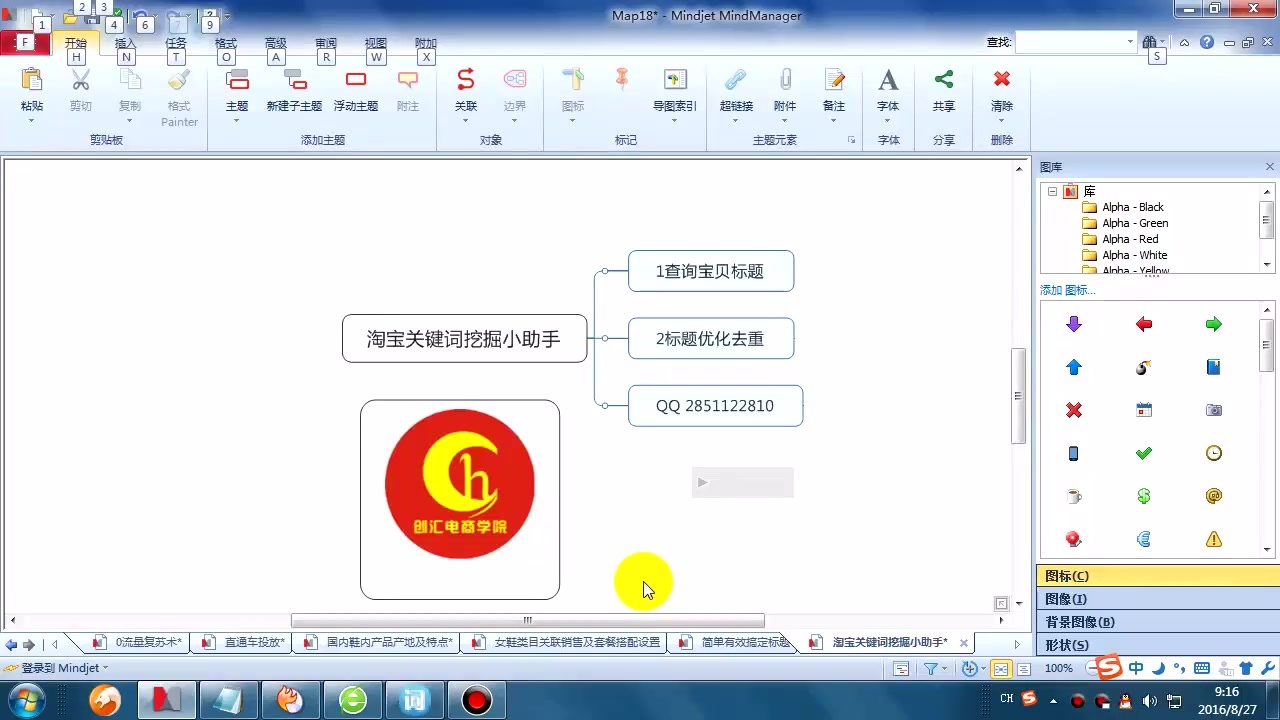The width and height of the screenshot is (1280, 720).
Task: Click the 添加 图标... link
Action: tap(1068, 290)
